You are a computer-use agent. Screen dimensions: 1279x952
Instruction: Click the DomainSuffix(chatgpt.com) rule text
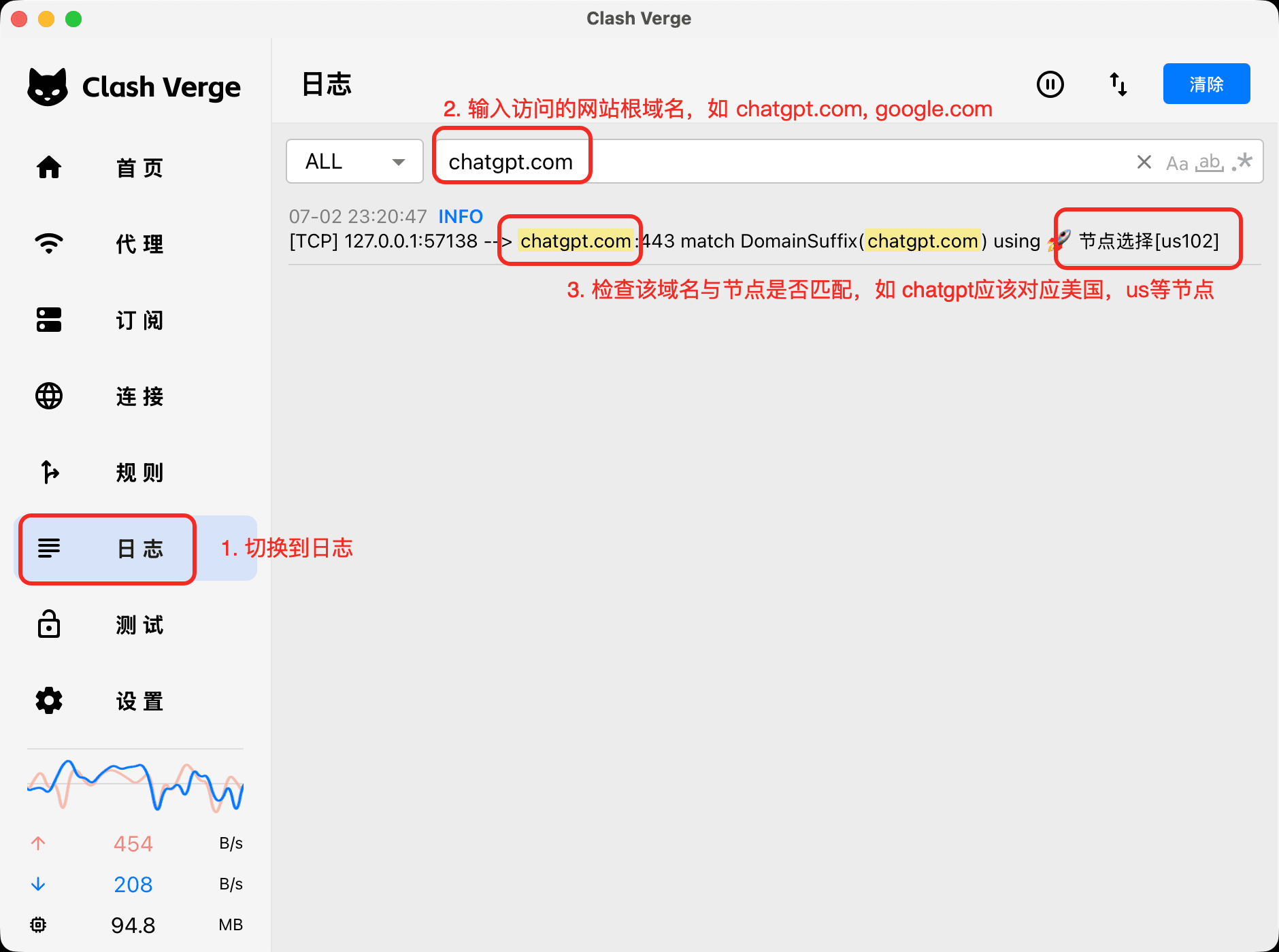(864, 241)
